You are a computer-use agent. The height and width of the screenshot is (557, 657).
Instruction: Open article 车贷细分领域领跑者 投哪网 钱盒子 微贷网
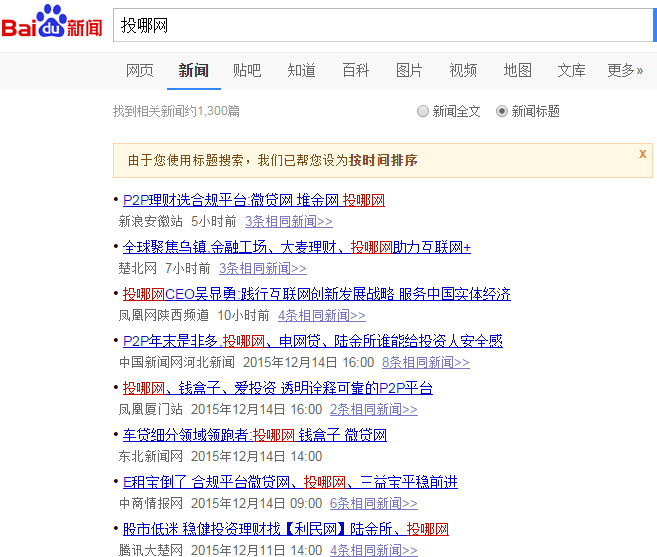pyautogui.click(x=255, y=435)
